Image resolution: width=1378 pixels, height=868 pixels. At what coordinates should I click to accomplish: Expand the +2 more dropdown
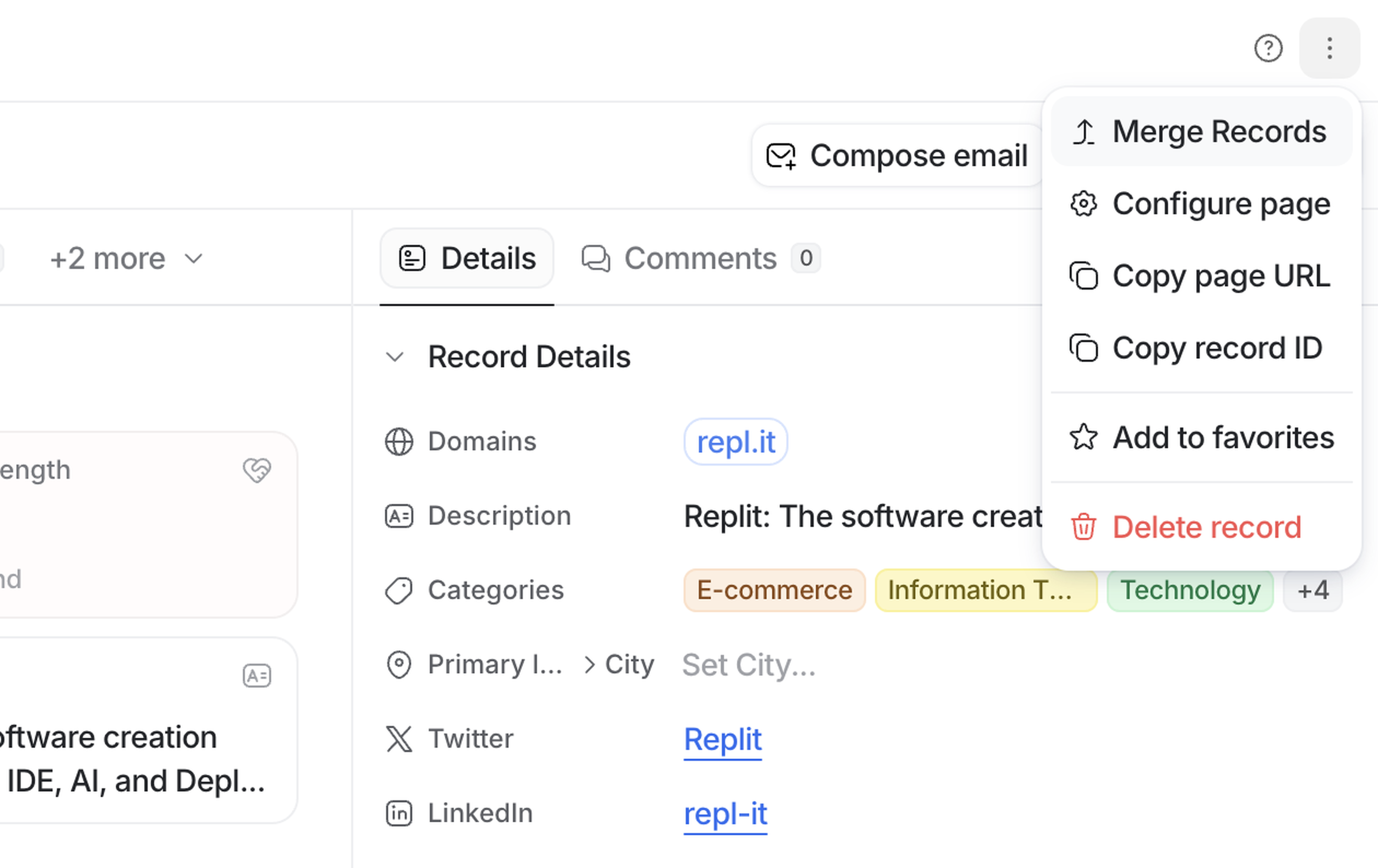point(126,259)
